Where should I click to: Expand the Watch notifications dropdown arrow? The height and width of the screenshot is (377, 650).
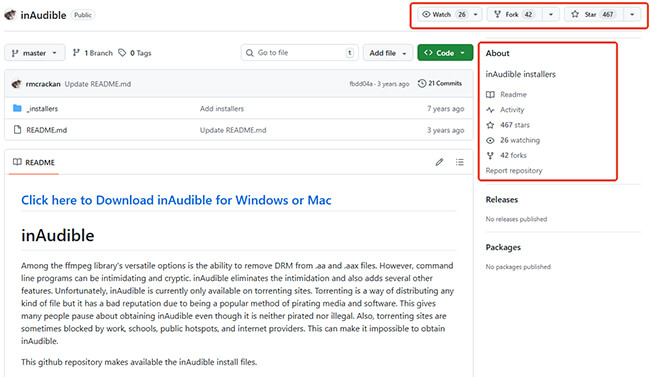tap(476, 15)
